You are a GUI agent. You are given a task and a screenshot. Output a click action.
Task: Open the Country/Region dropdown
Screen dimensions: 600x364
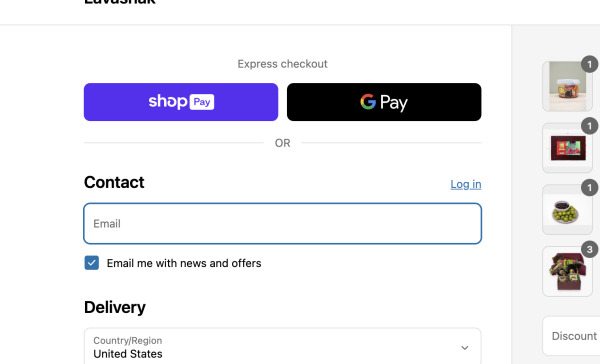tap(282, 346)
